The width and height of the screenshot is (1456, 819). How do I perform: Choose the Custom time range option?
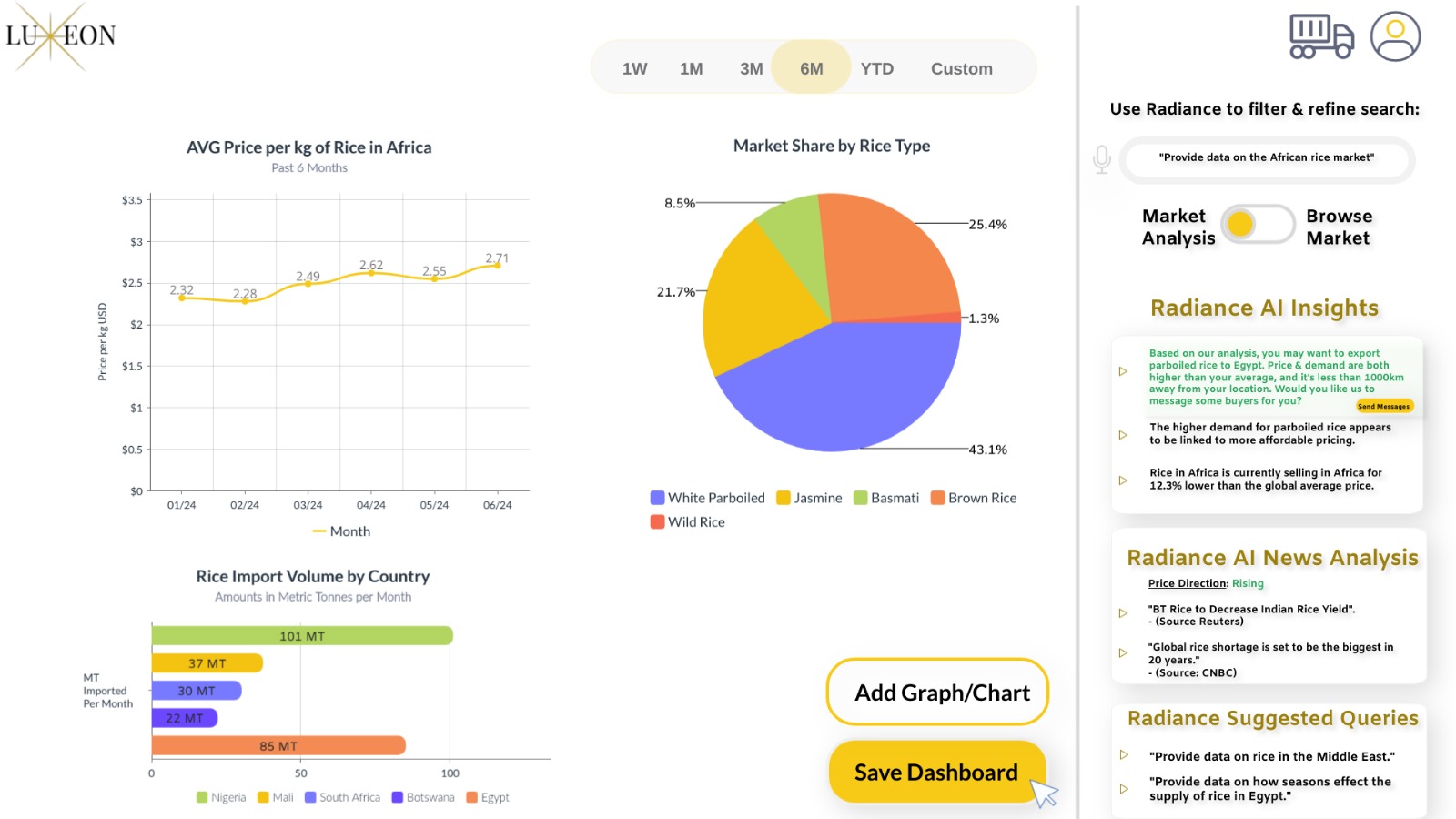[x=961, y=69]
